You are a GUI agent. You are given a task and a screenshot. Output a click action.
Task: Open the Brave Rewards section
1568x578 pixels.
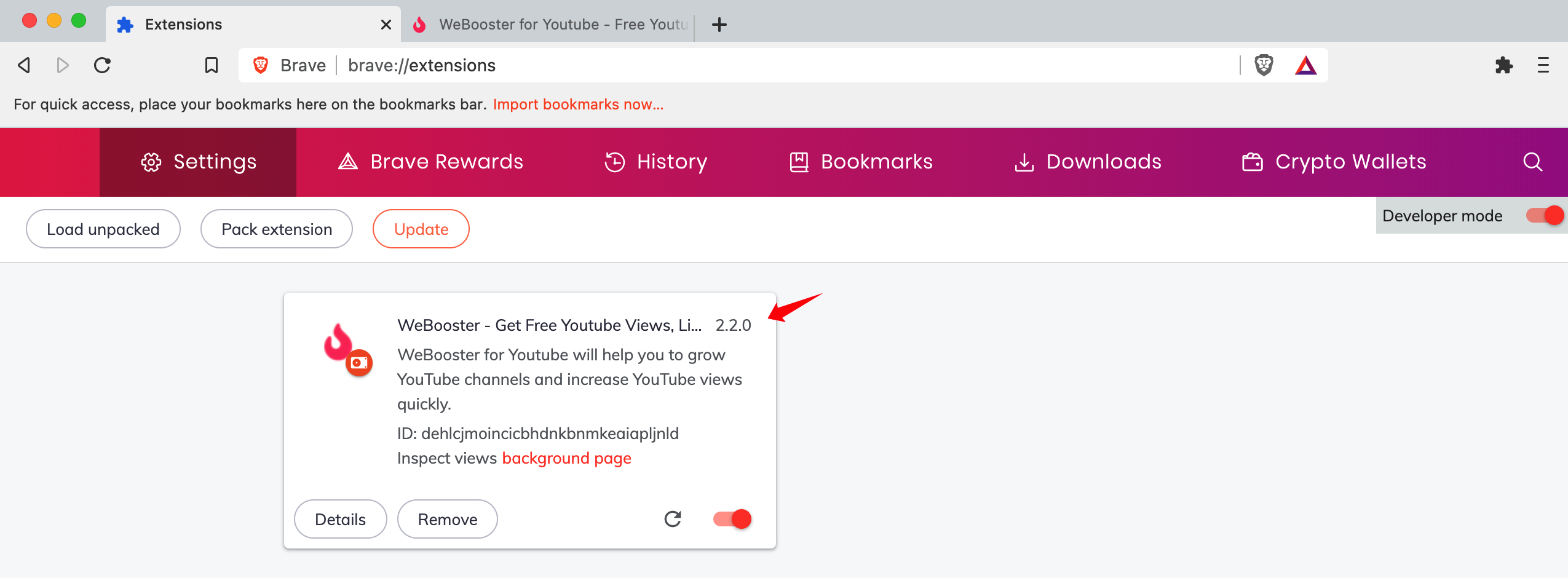[430, 162]
